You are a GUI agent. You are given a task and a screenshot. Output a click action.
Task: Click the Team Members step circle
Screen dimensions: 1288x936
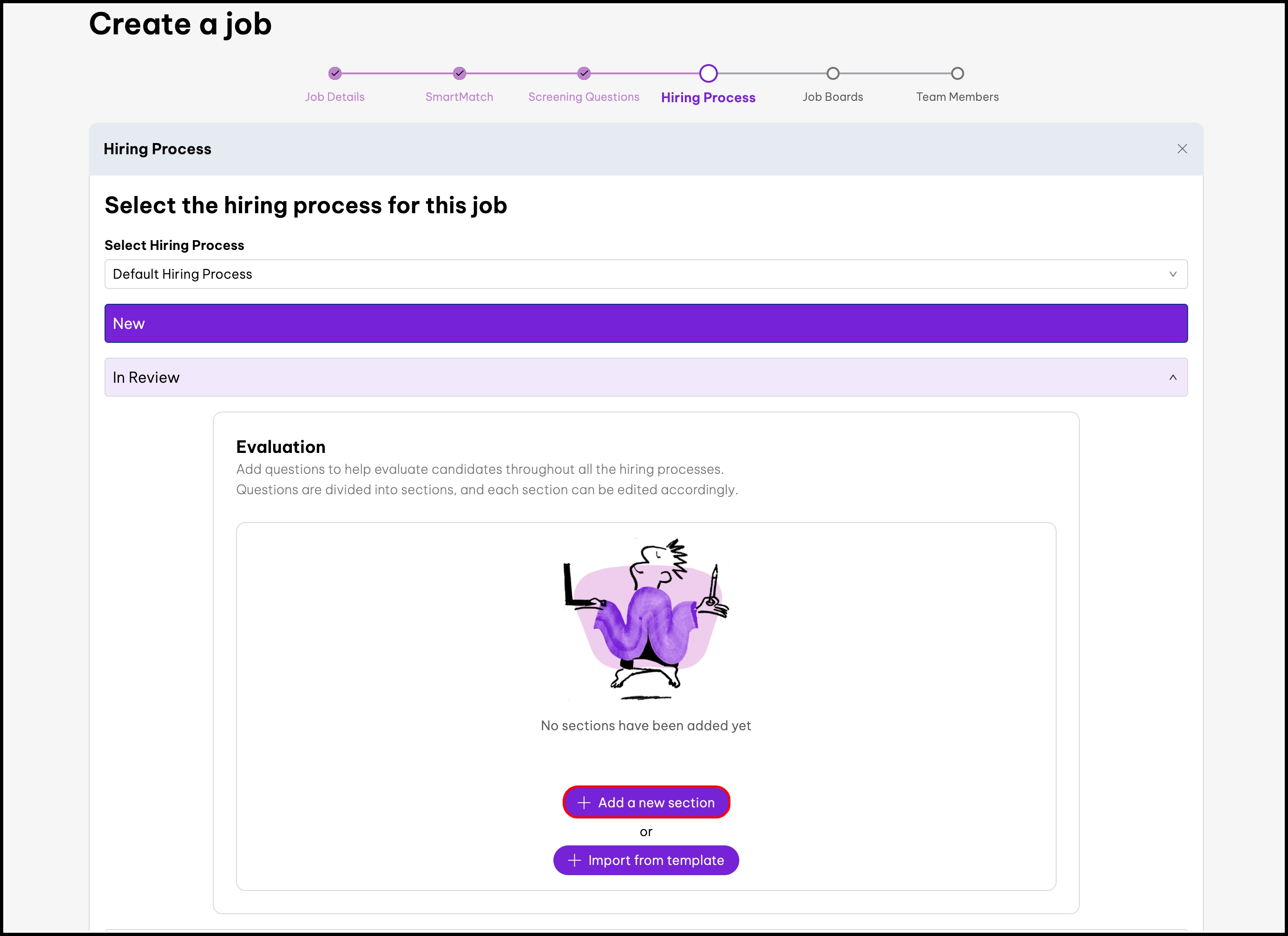point(957,73)
